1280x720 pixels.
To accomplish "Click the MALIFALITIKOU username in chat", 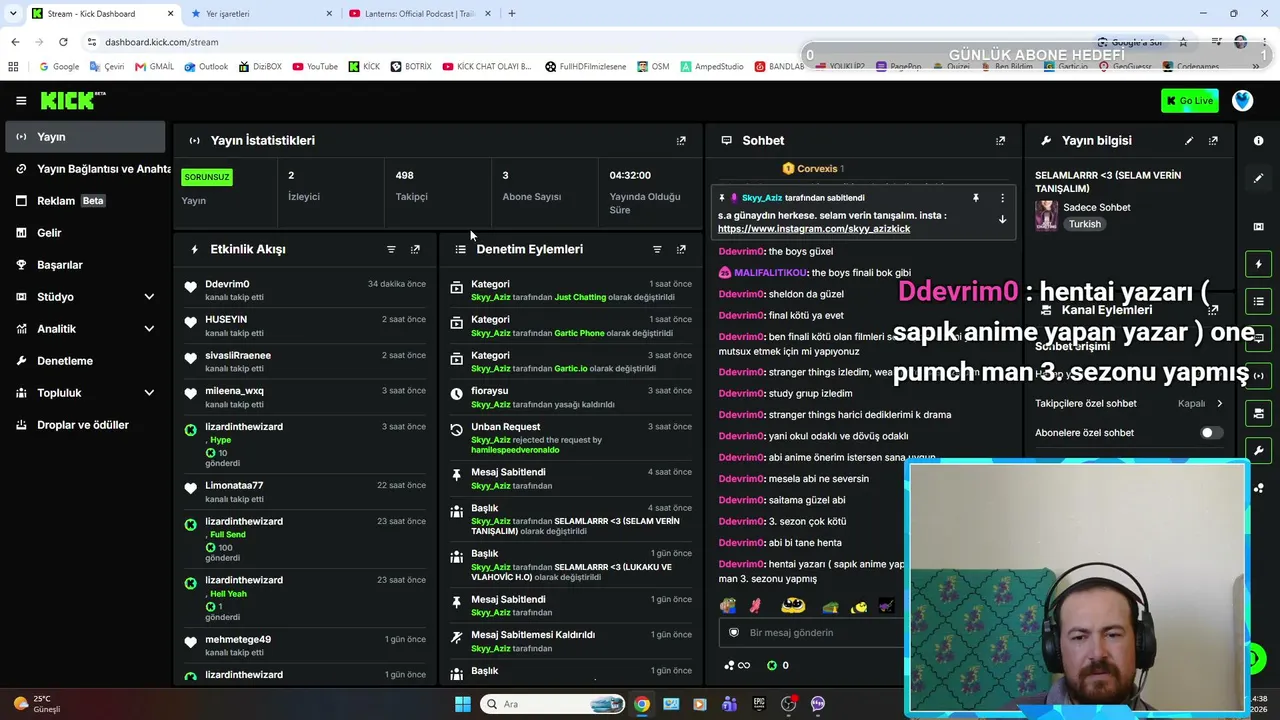I will (770, 273).
